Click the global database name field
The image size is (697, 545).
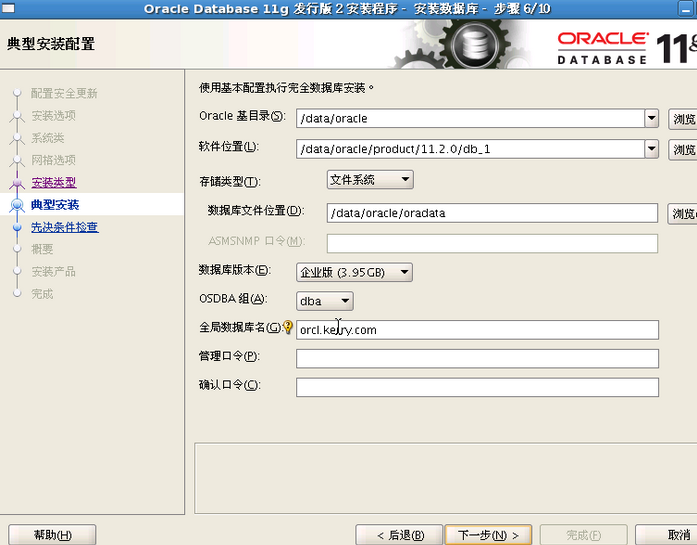point(477,330)
